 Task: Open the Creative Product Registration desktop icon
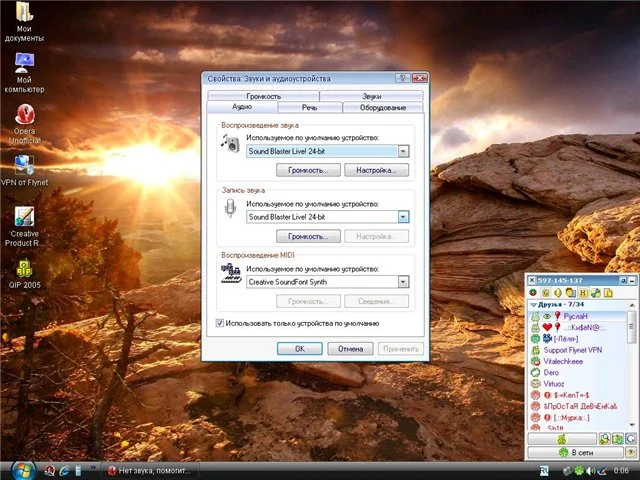point(25,218)
